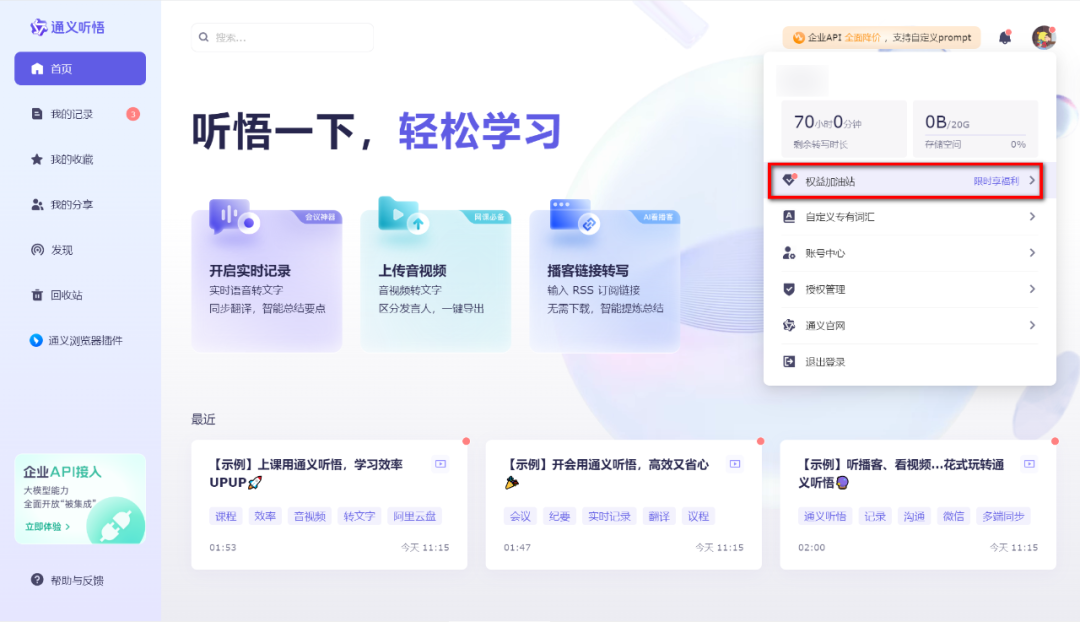Viewport: 1080px width, 622px height.
Task: Click the blue browser plugin icon
Action: tap(36, 340)
